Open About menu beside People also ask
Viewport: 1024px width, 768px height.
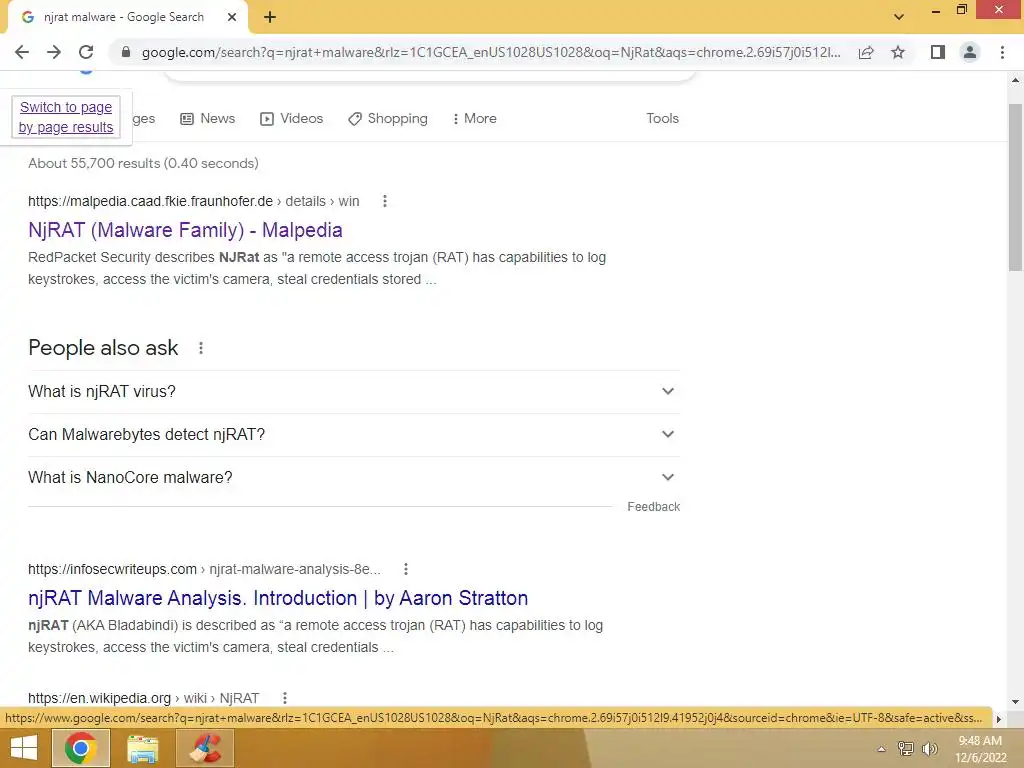point(200,348)
